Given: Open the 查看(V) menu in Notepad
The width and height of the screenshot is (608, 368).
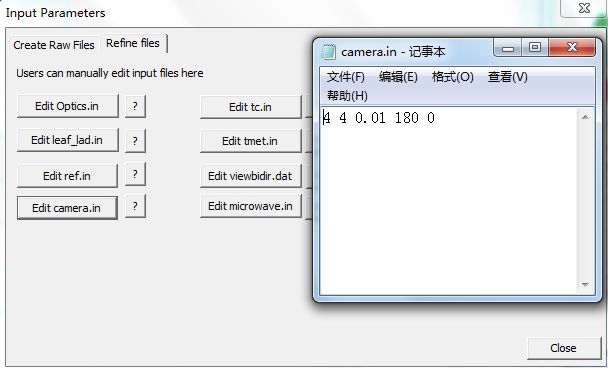Looking at the screenshot, I should [x=508, y=77].
